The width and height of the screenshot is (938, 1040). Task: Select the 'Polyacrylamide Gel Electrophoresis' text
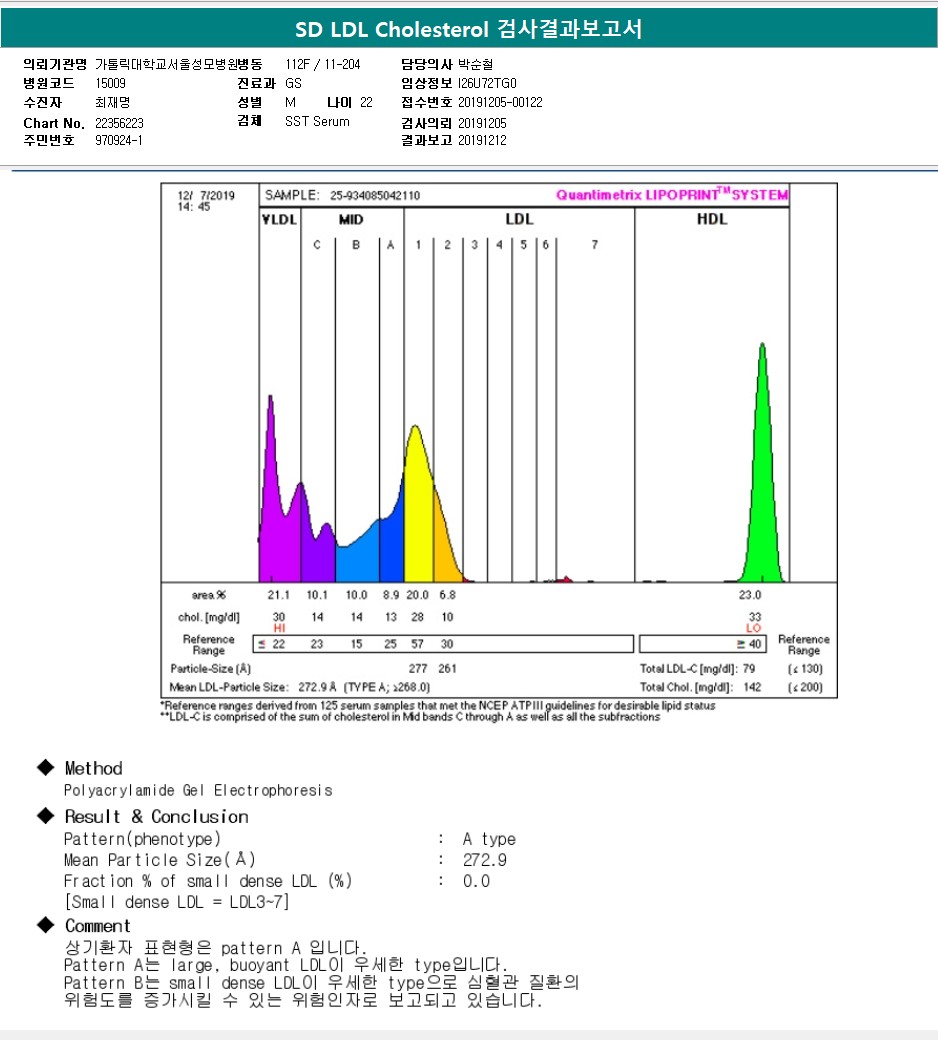coord(198,790)
